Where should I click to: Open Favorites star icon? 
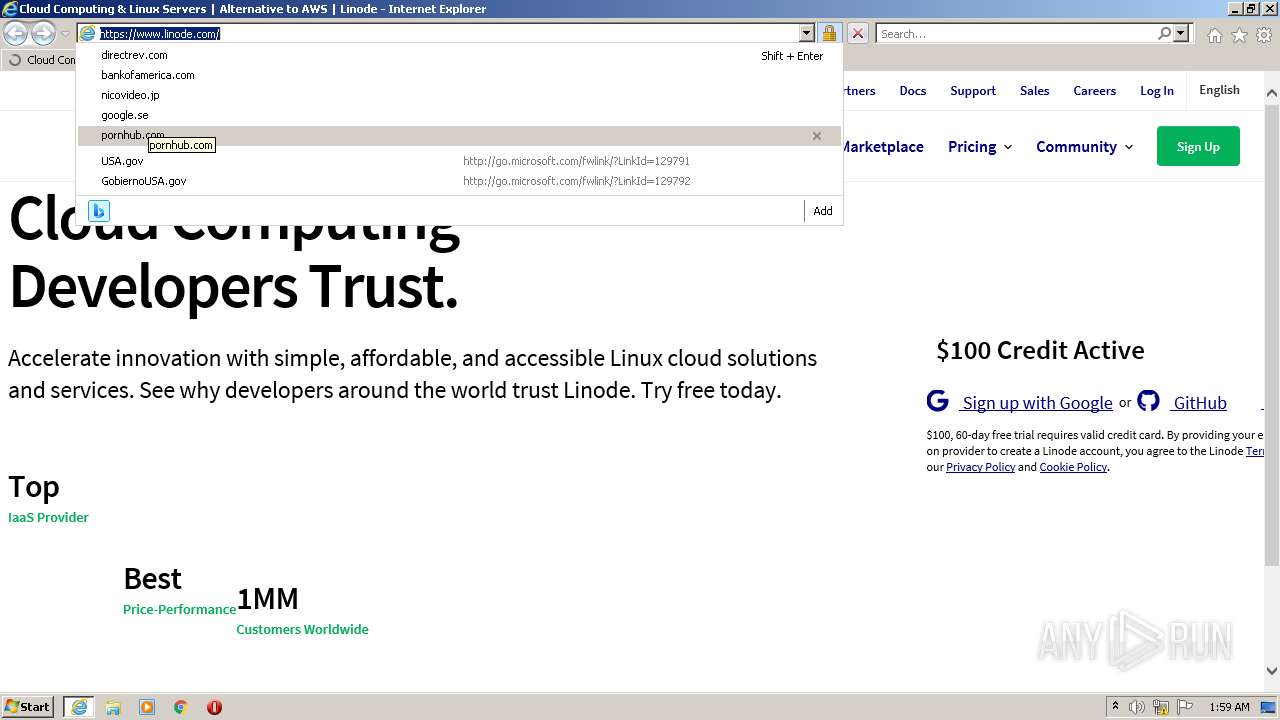tap(1239, 35)
